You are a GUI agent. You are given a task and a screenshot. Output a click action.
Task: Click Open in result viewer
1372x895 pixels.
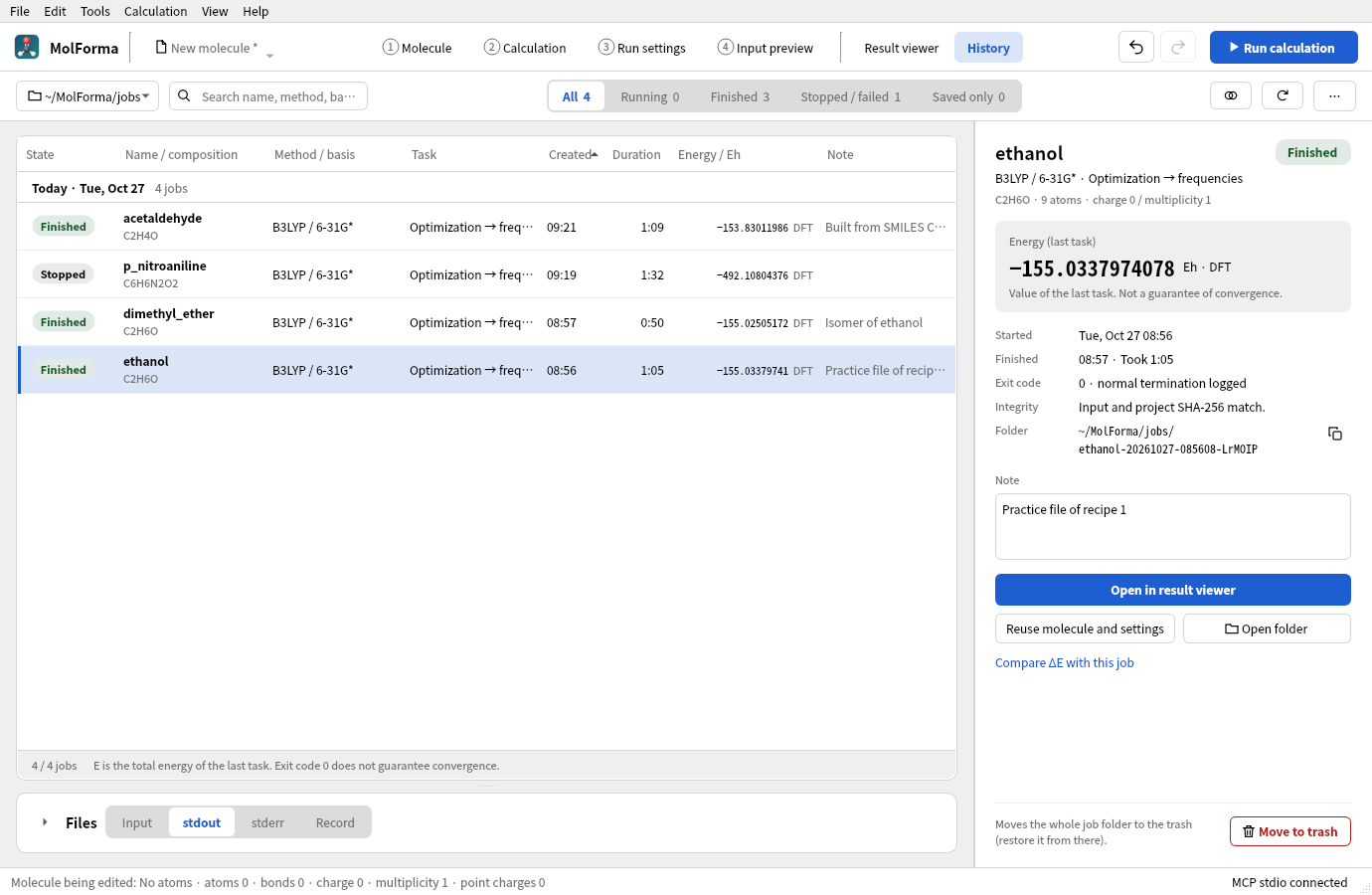[x=1173, y=590]
